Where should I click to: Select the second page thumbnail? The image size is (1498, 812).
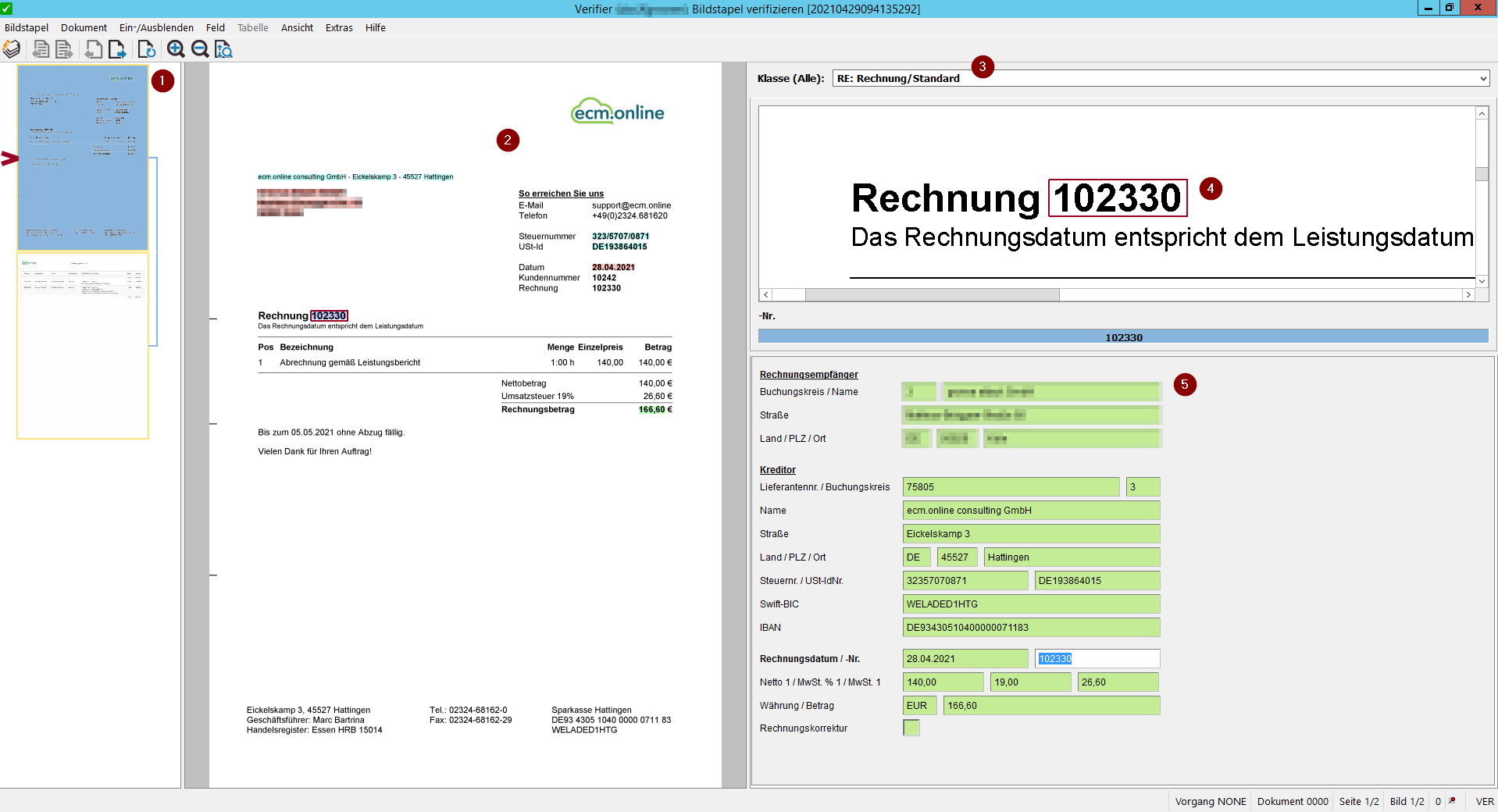click(83, 346)
